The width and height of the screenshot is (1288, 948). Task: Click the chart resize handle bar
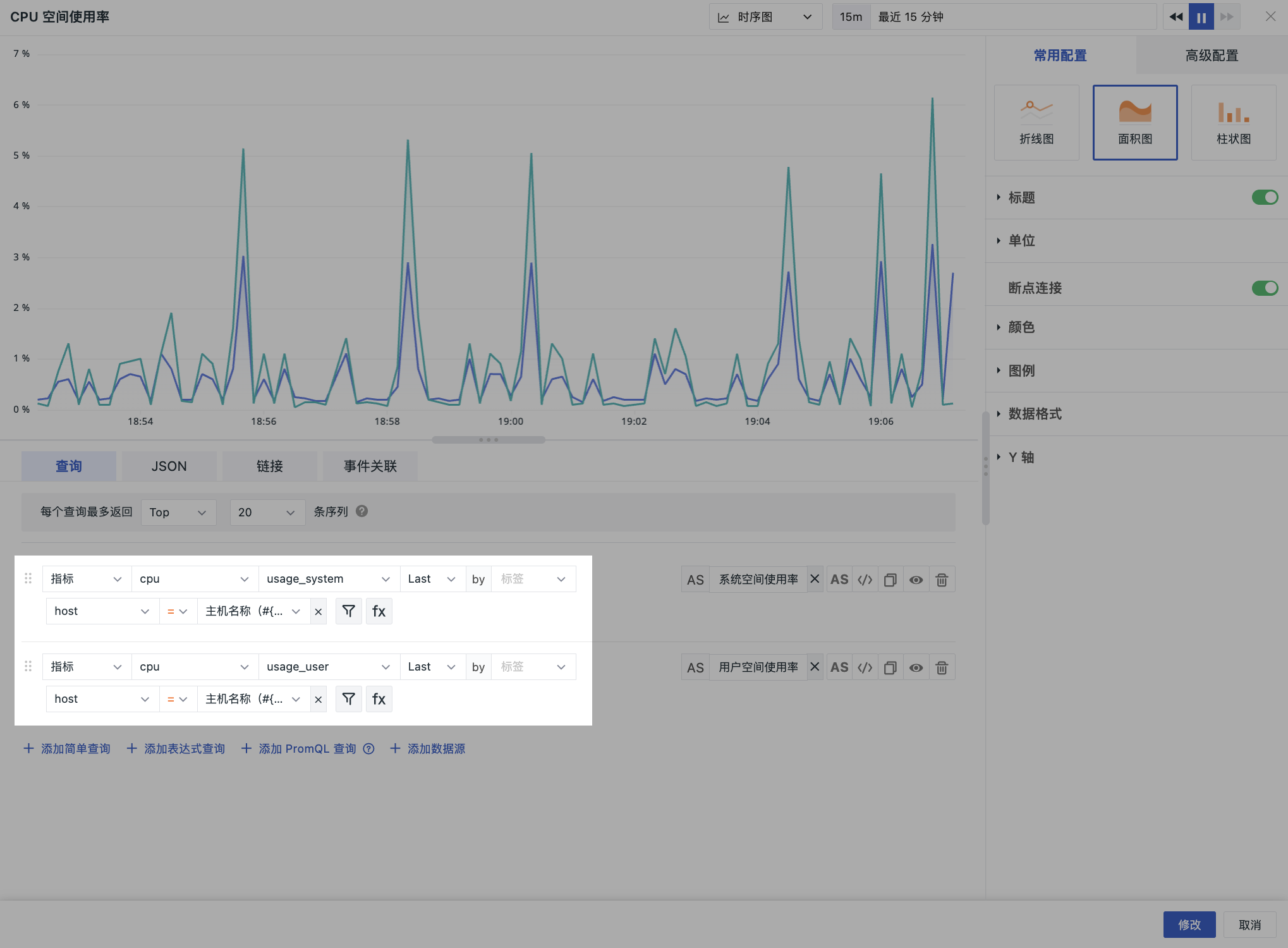(x=489, y=440)
